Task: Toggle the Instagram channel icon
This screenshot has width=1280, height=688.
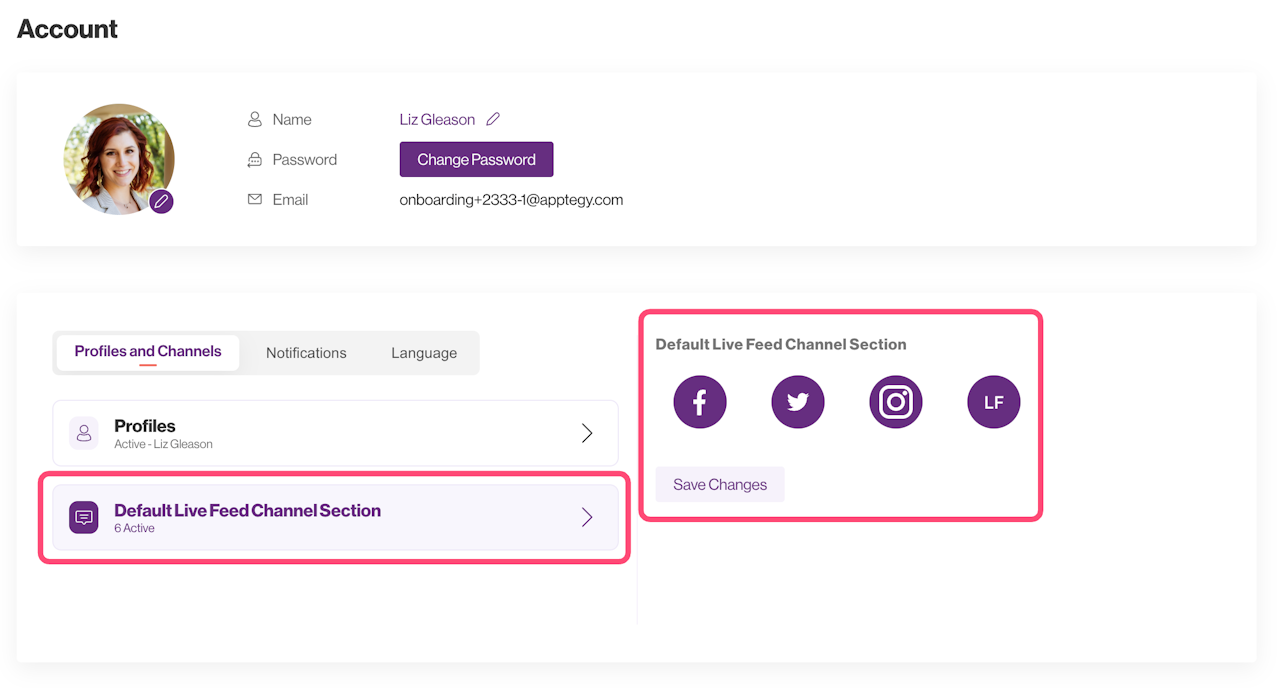Action: click(896, 402)
